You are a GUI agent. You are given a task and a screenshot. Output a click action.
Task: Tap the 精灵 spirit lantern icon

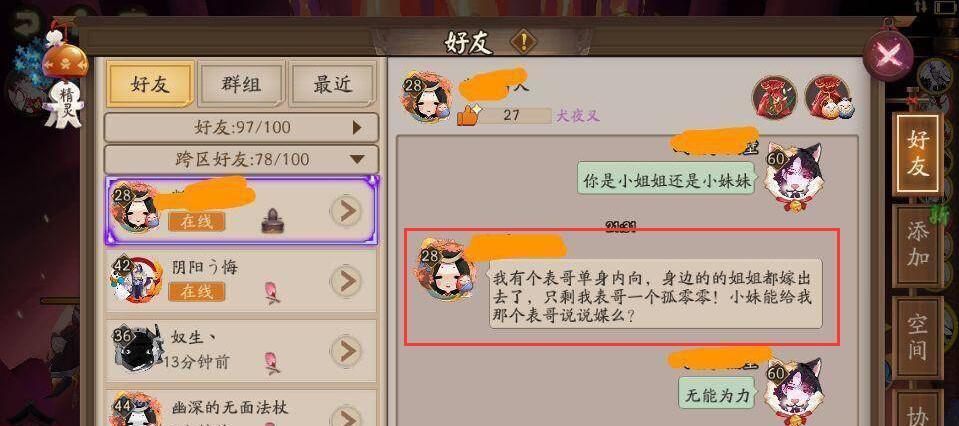tap(65, 83)
